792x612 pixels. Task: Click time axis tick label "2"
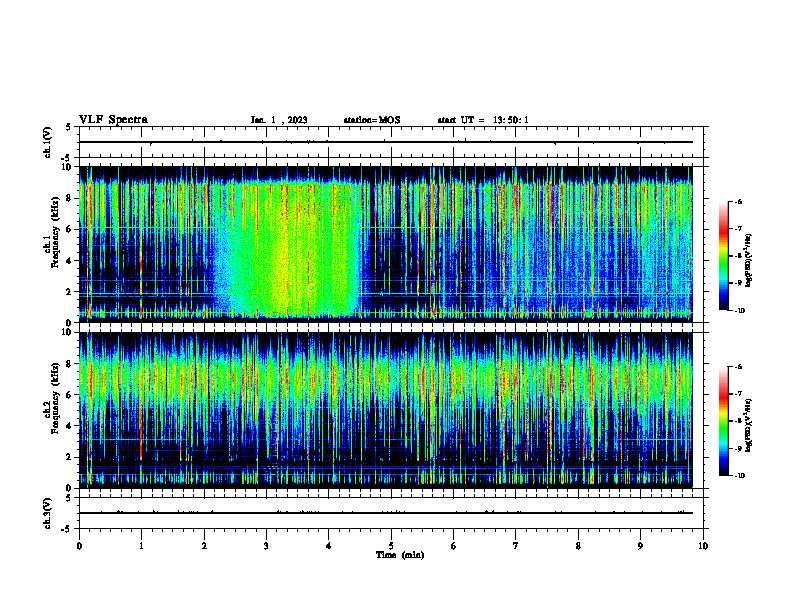(204, 546)
